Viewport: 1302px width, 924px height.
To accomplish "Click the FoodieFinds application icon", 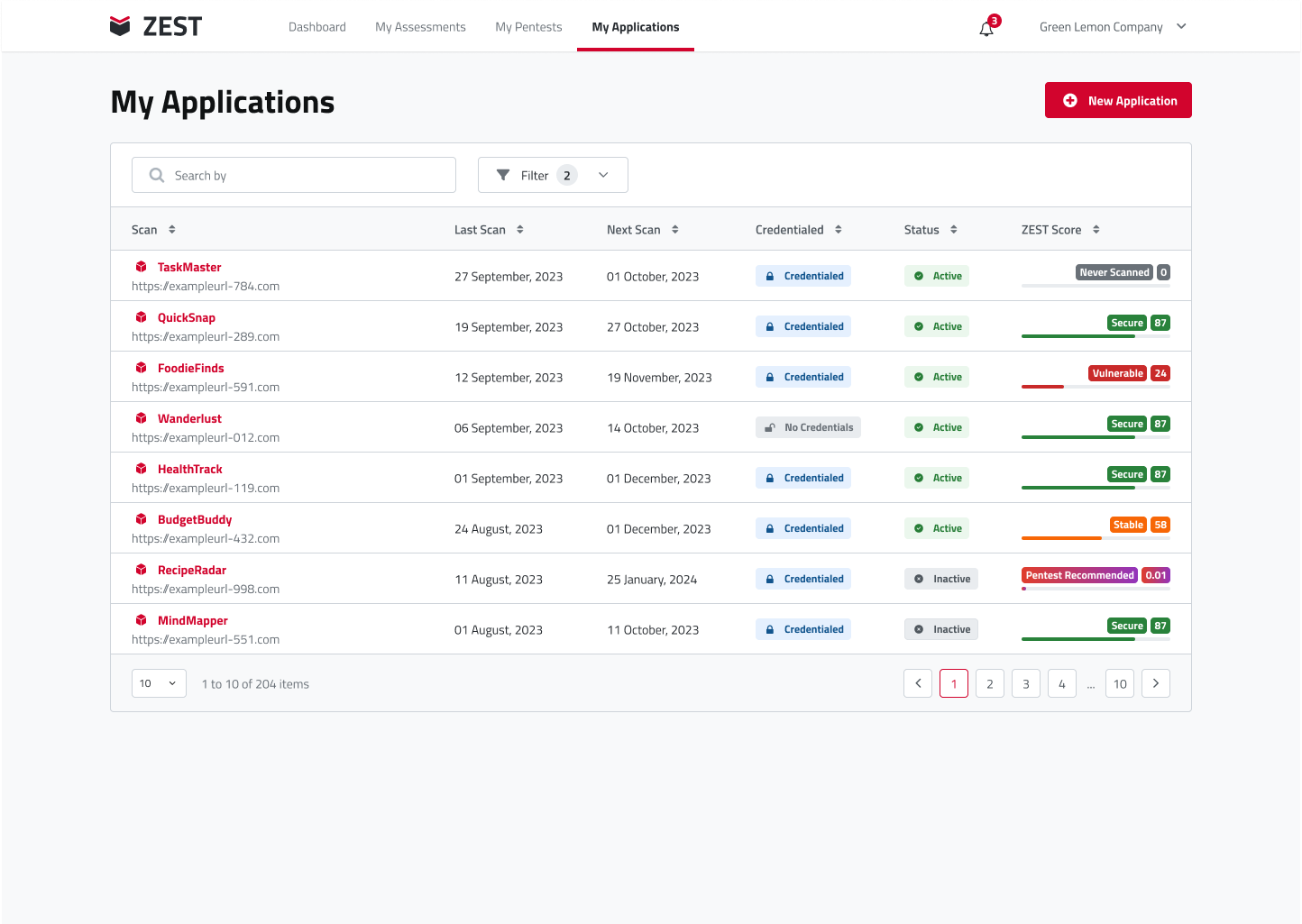I will pyautogui.click(x=142, y=368).
